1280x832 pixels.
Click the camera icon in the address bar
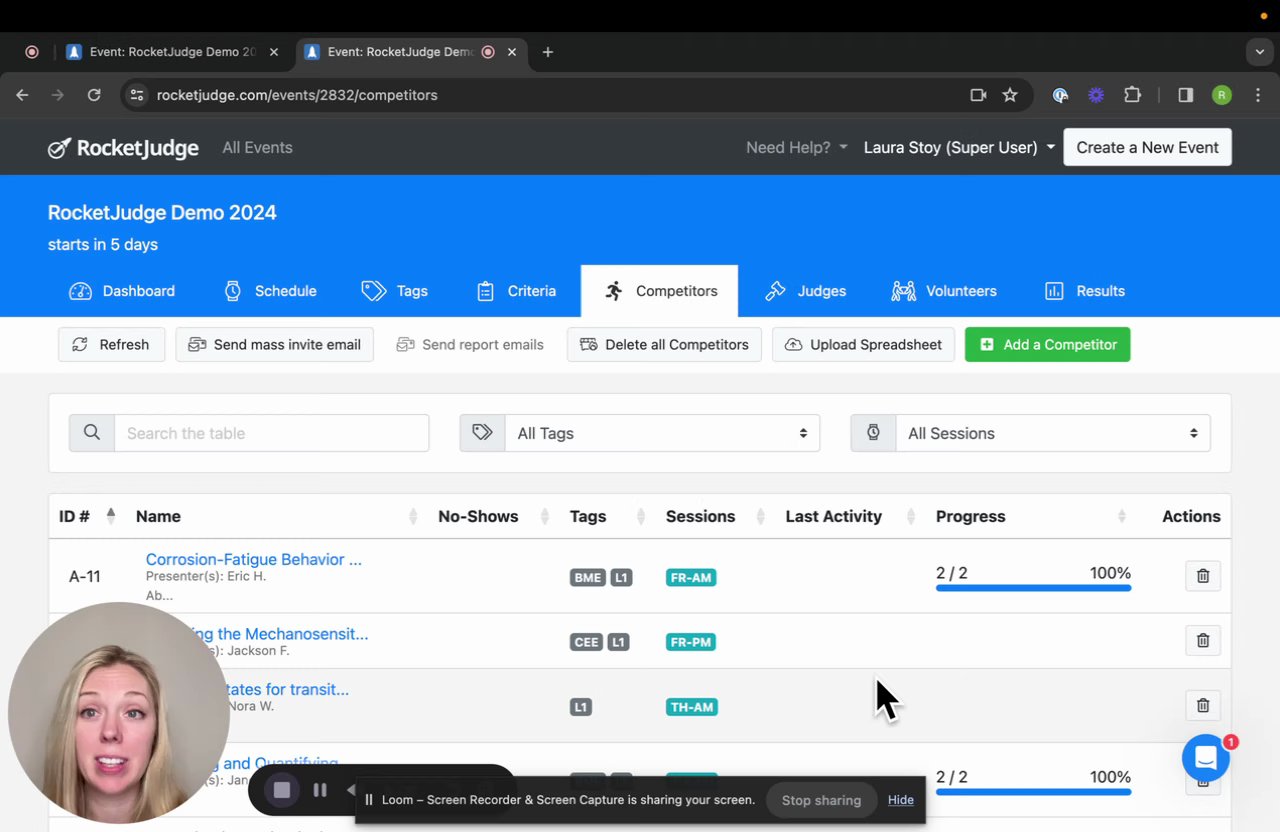(978, 95)
